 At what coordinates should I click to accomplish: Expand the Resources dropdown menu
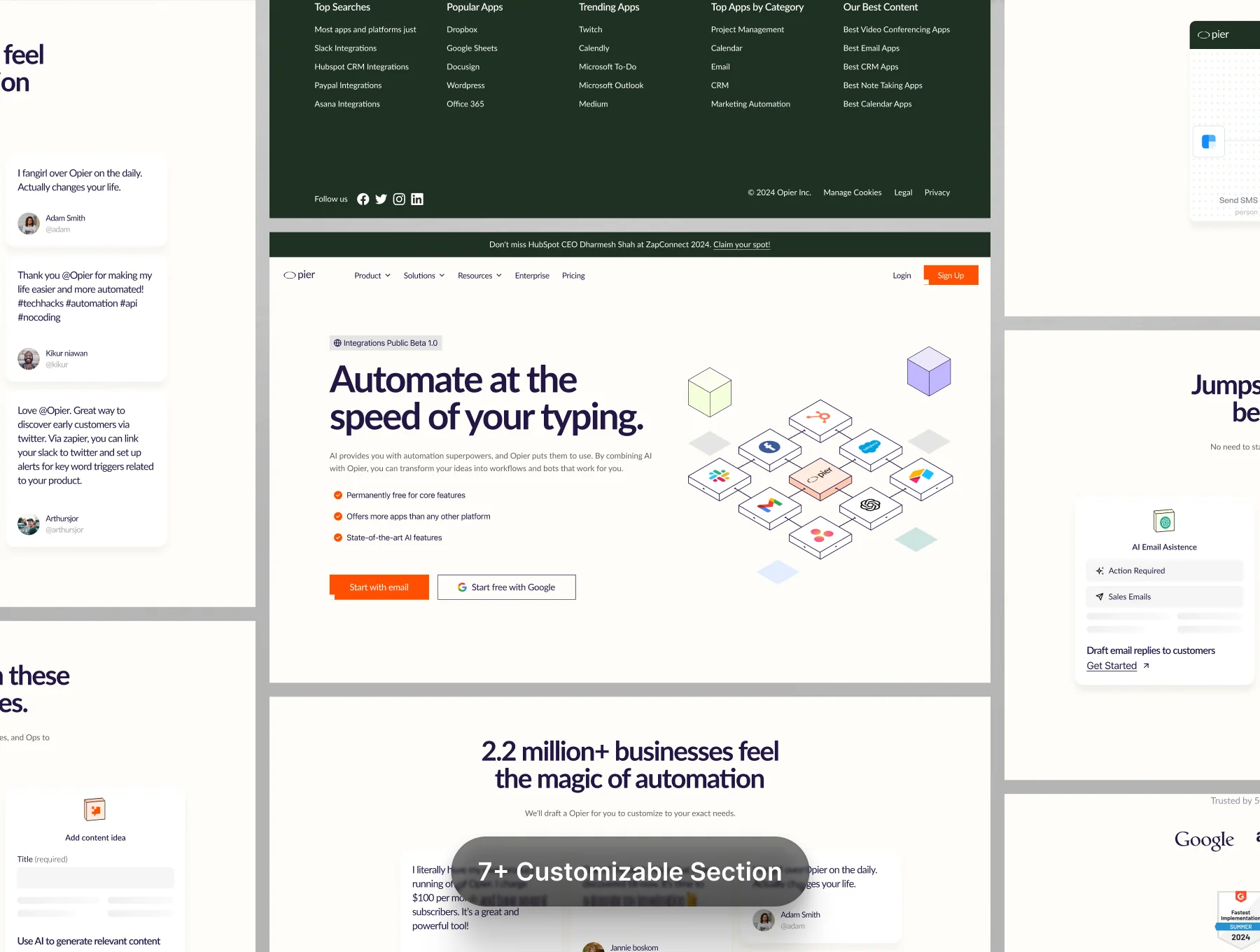point(479,276)
